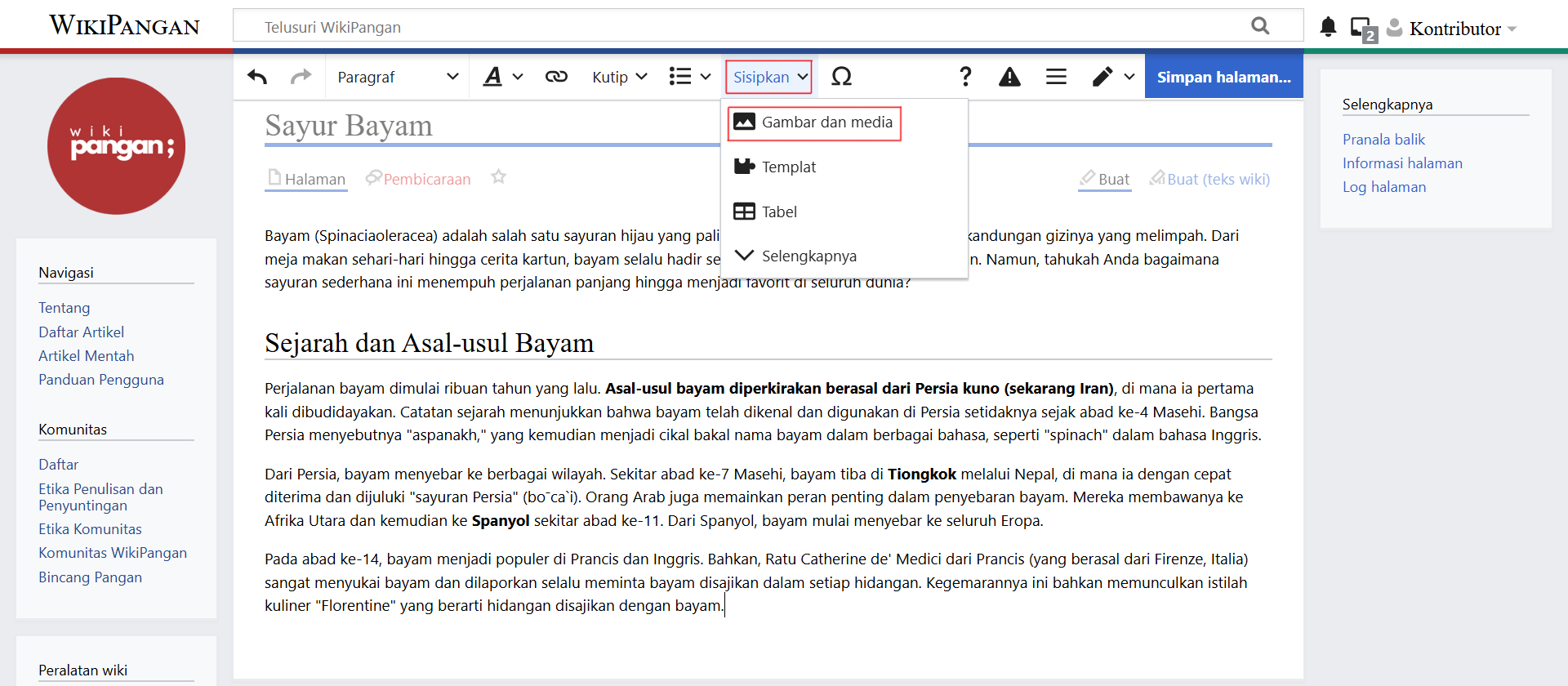Open the edit notices warning icon
The width and height of the screenshot is (1568, 686).
tap(1009, 77)
